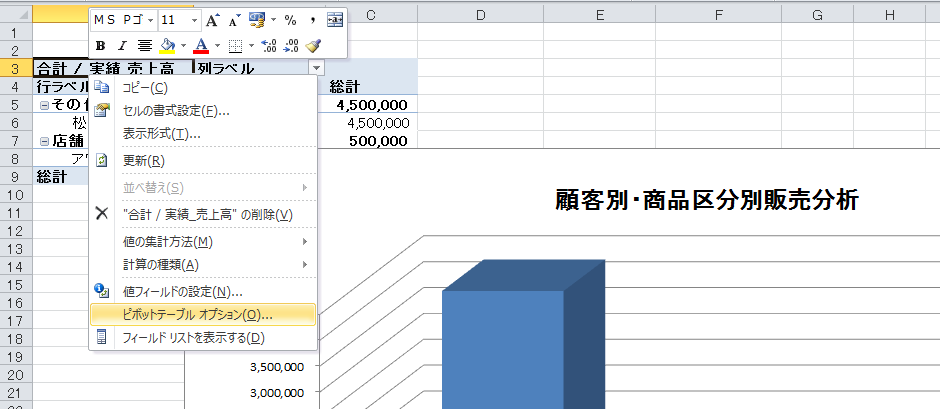The width and height of the screenshot is (940, 409).
Task: Select column header E
Action: click(599, 16)
